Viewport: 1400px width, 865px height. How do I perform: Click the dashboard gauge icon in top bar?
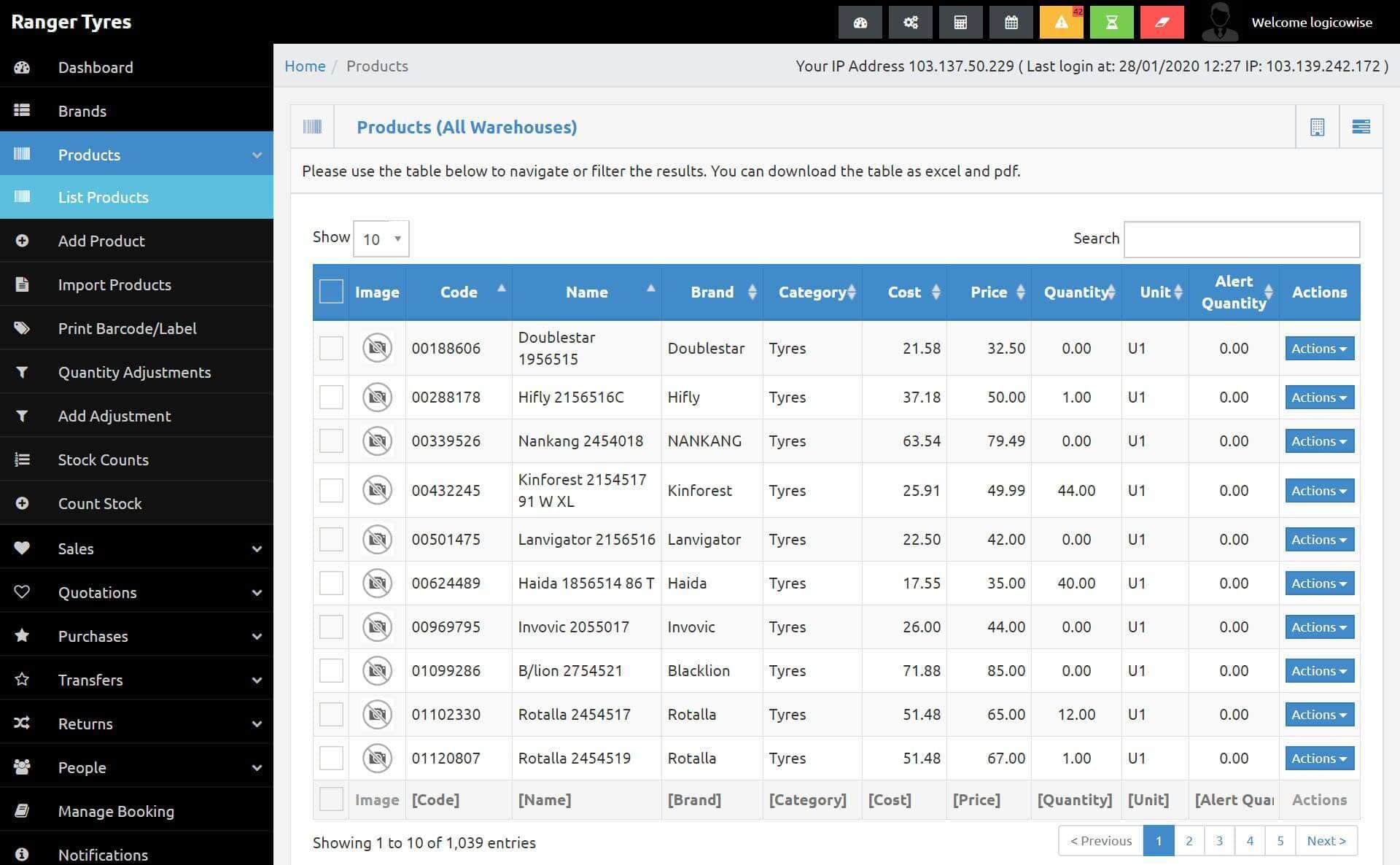coord(860,23)
